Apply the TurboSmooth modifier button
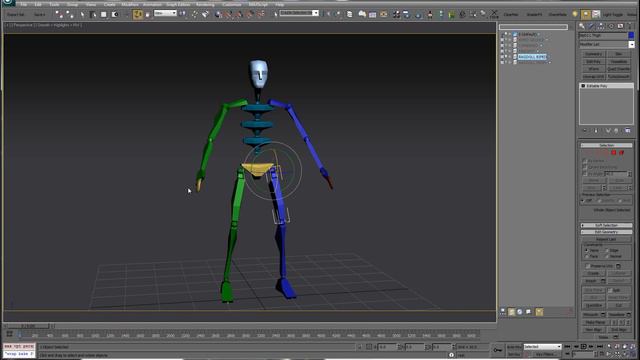The image size is (640, 360). [619, 76]
